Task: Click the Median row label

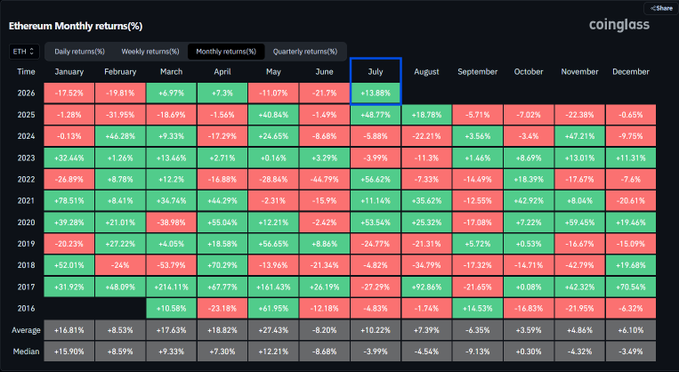Action: [26, 351]
